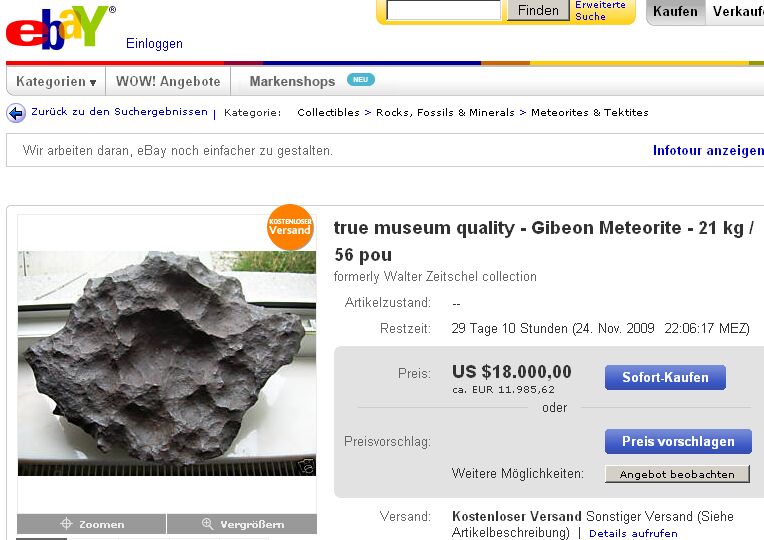
Task: Open the Markenshops tab
Action: coord(292,82)
